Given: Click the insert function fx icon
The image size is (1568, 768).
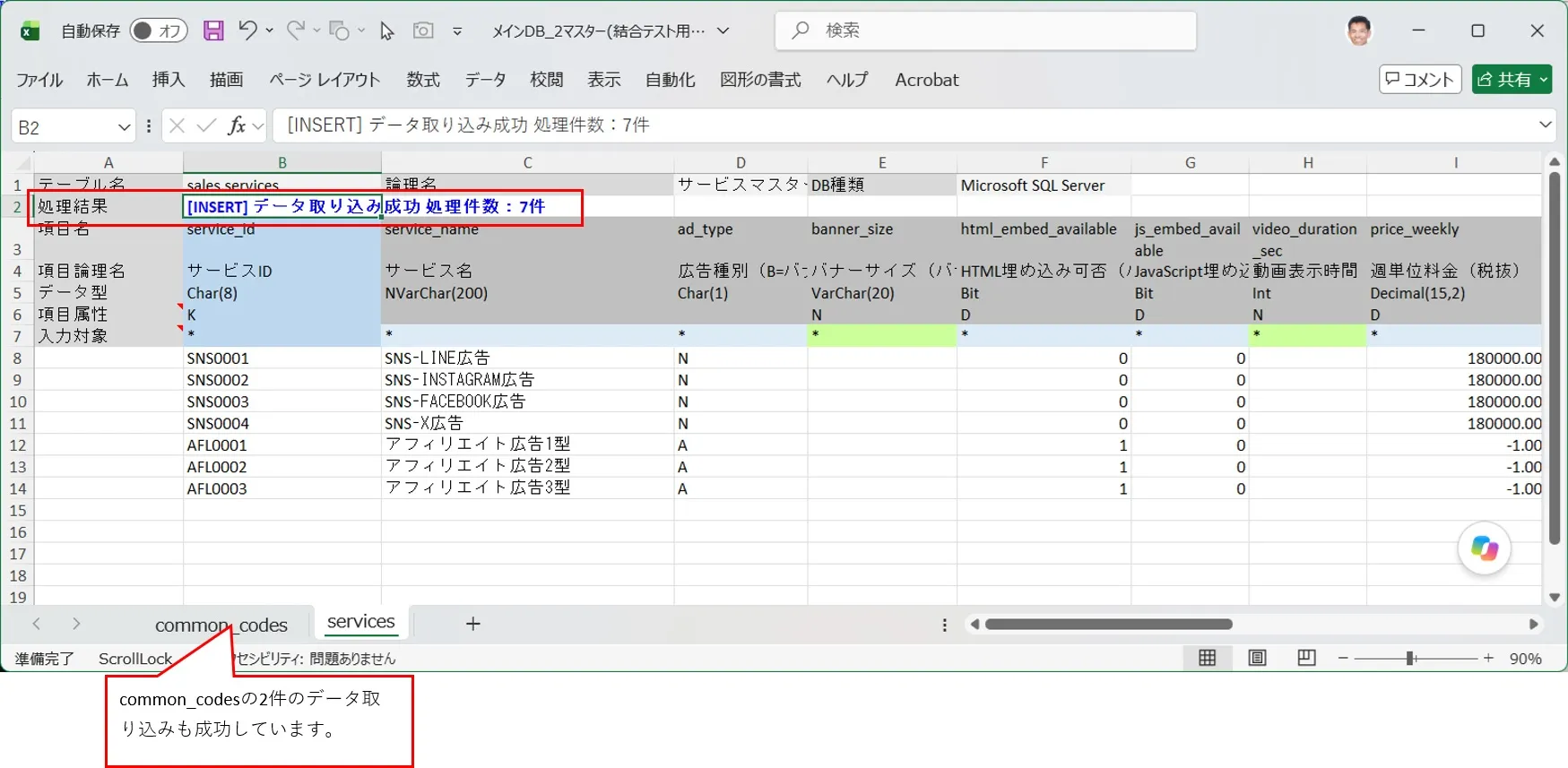Looking at the screenshot, I should point(237,125).
